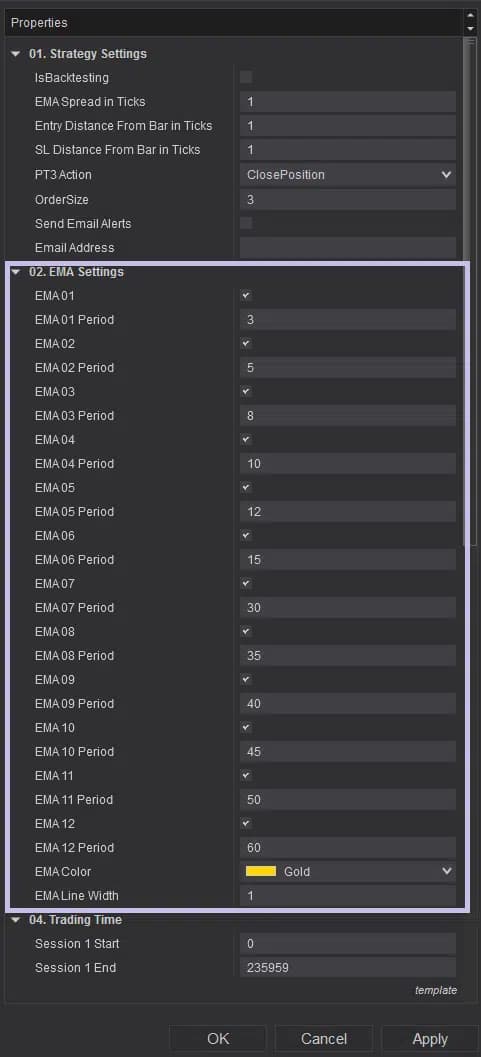Viewport: 481px width, 1057px height.
Task: Select the OrderSize value field
Action: click(x=348, y=200)
